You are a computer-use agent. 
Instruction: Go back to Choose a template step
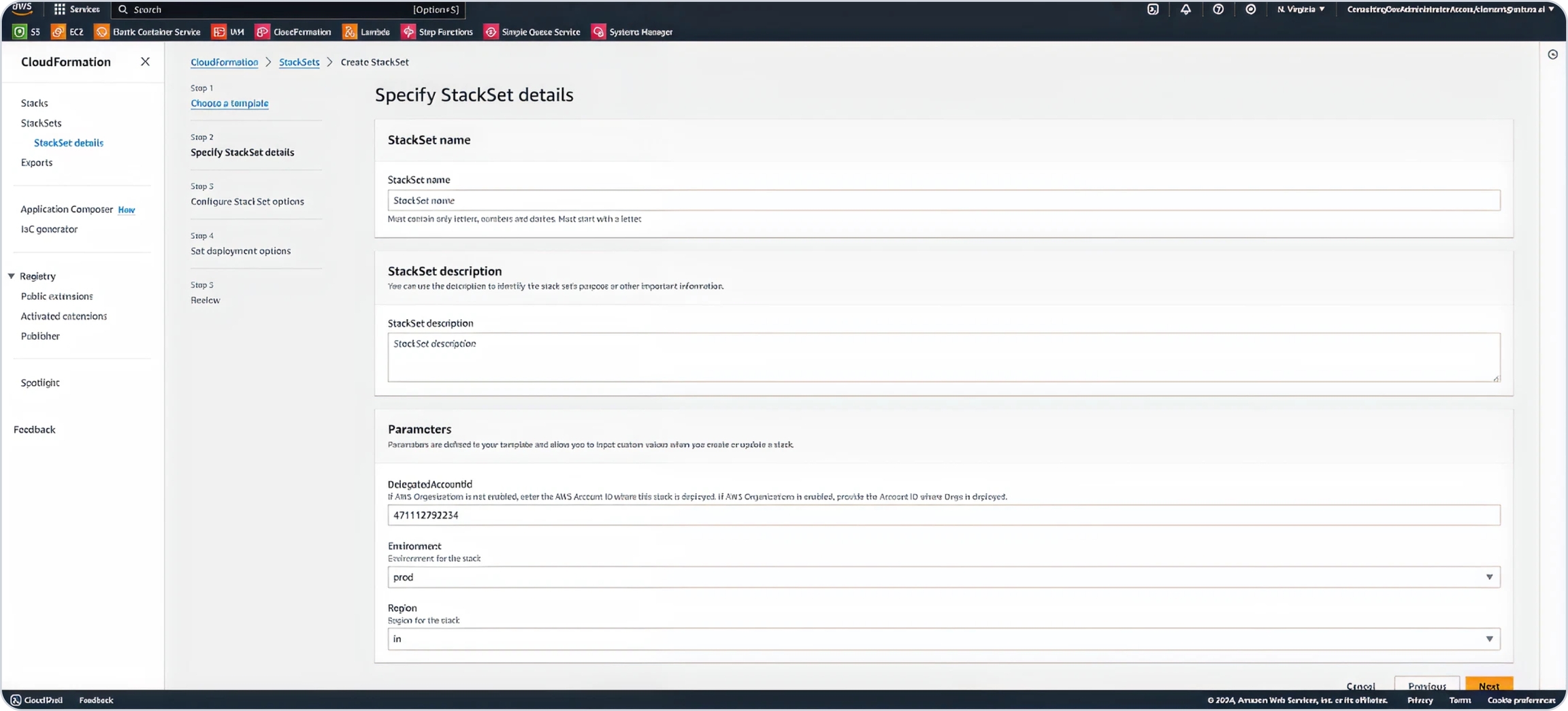(229, 103)
